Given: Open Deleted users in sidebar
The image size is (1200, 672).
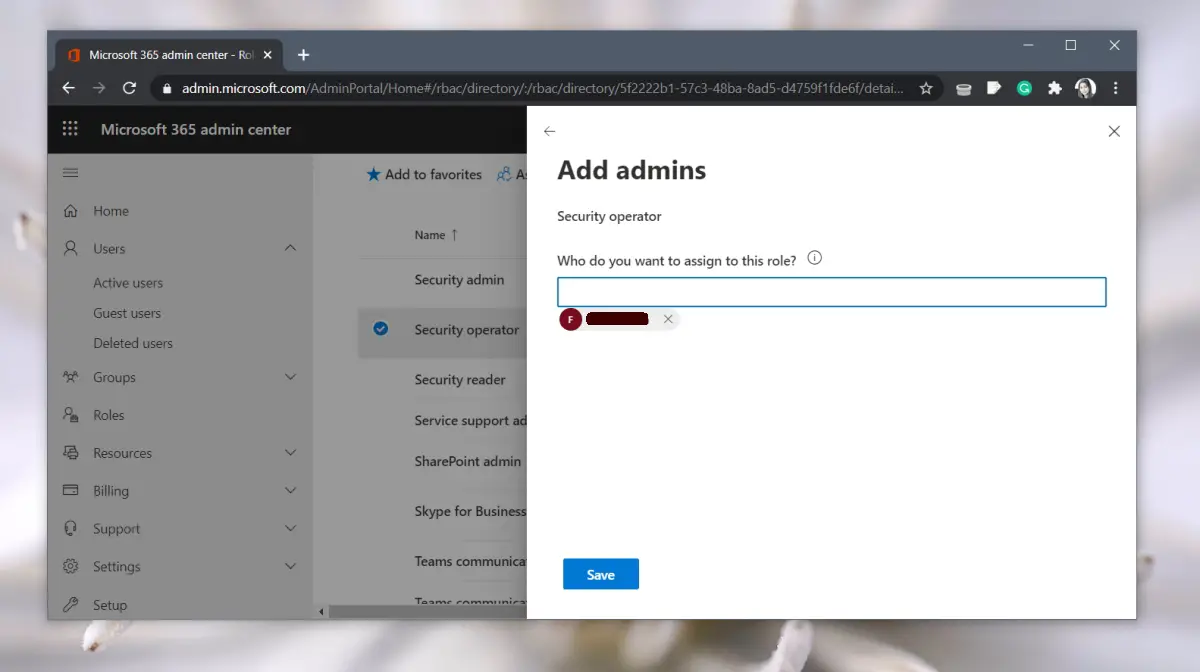Looking at the screenshot, I should click(x=133, y=343).
